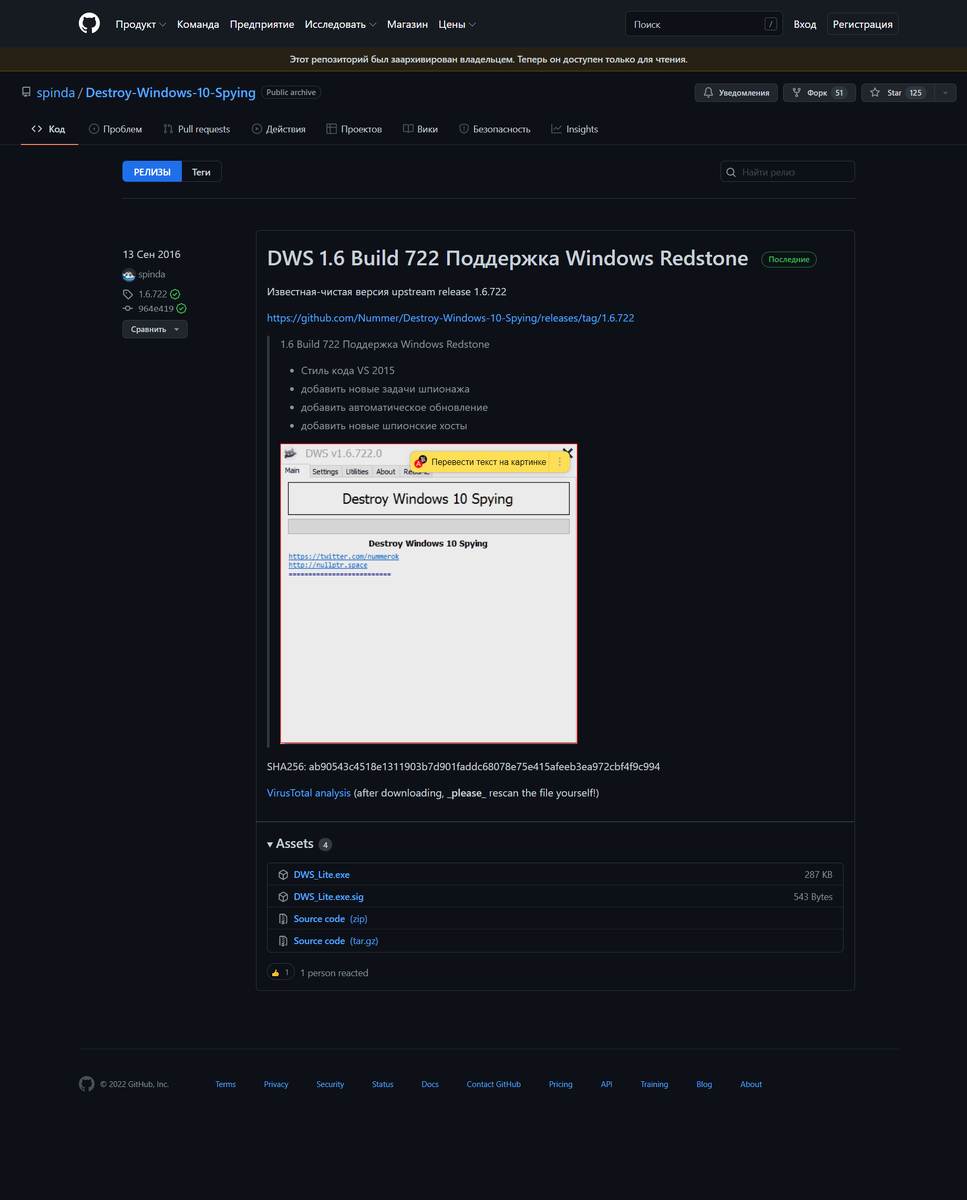Download Source code zip archive
Screen dimensions: 967x1200
tap(331, 919)
